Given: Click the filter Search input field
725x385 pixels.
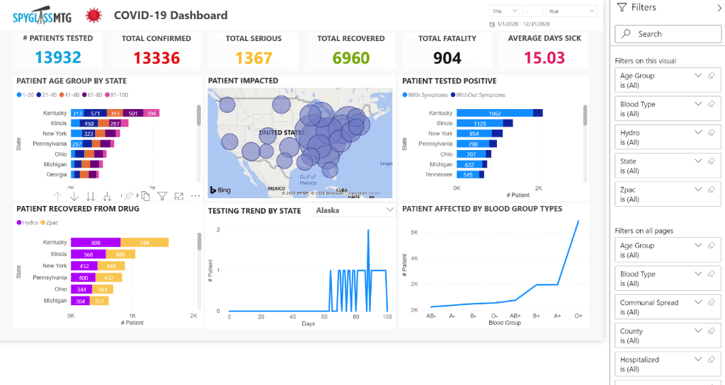Looking at the screenshot, I should 668,34.
